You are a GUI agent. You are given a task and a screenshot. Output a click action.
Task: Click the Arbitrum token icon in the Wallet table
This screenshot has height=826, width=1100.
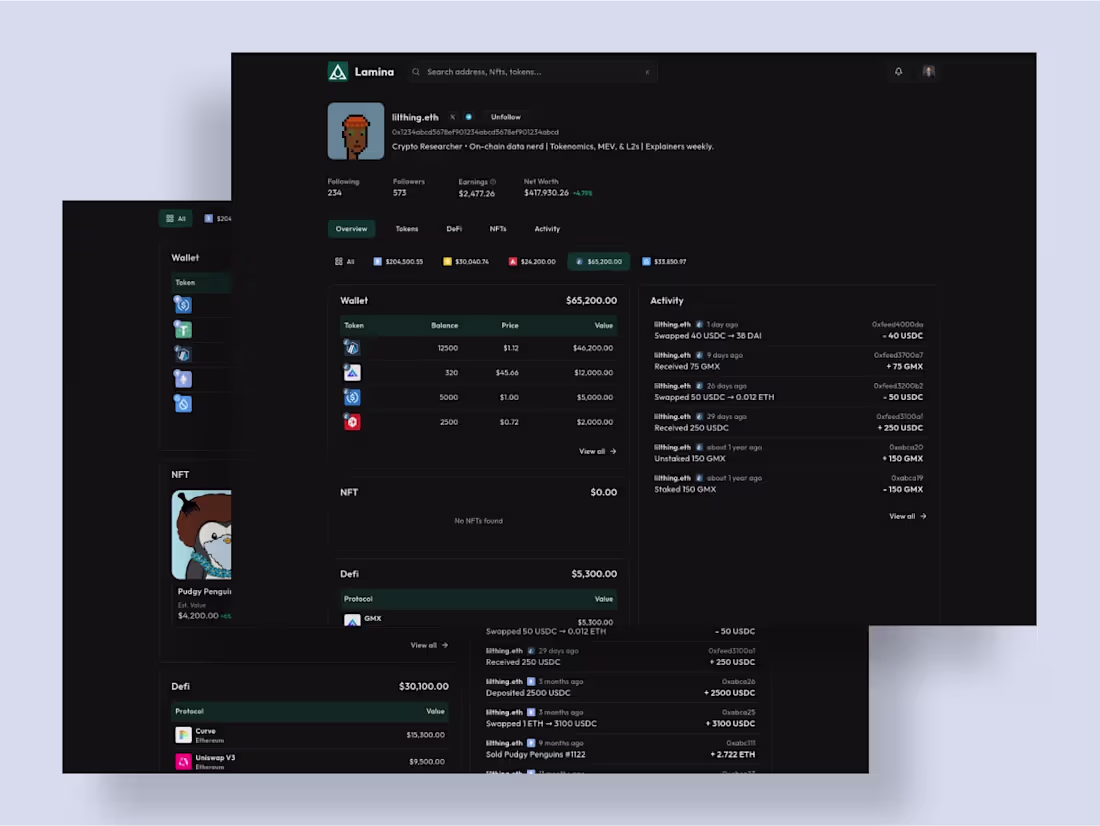click(352, 348)
